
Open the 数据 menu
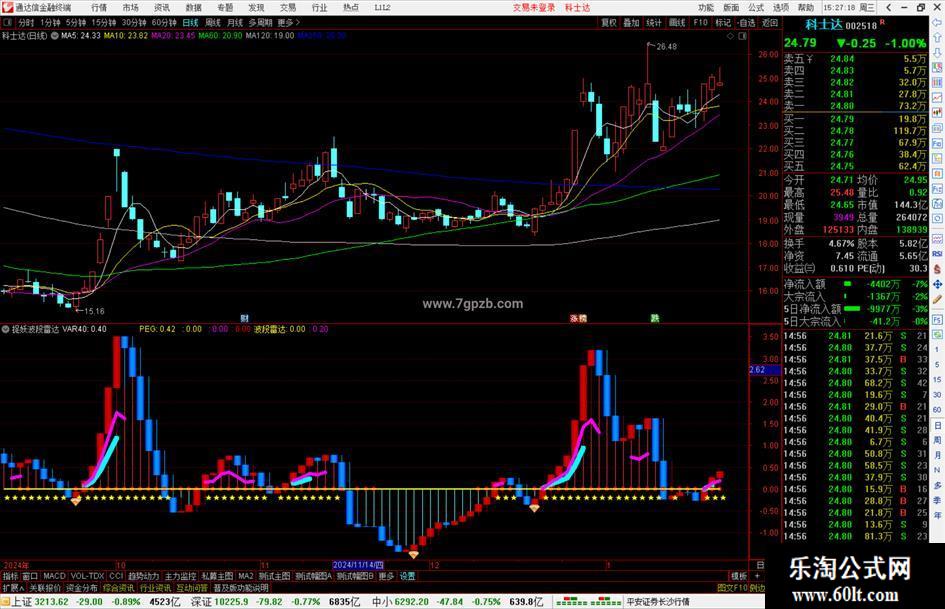[x=193, y=7]
